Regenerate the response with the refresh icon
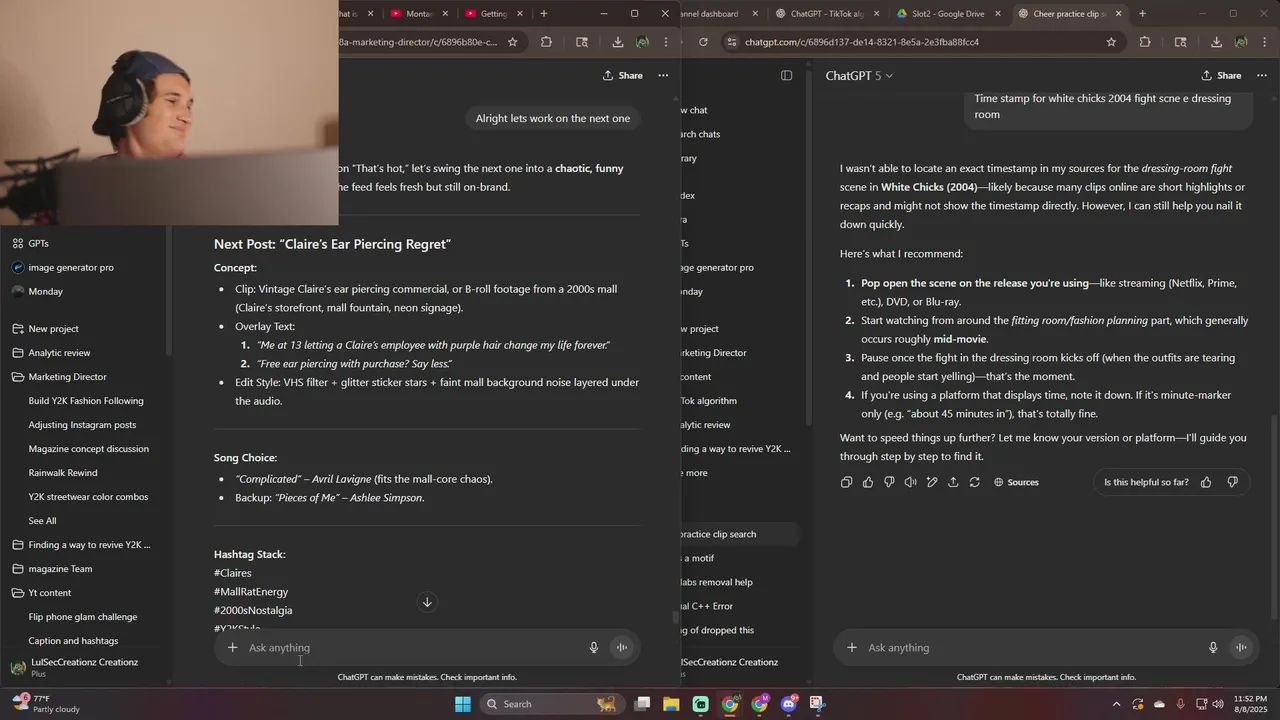This screenshot has width=1280, height=720. pyautogui.click(x=974, y=482)
